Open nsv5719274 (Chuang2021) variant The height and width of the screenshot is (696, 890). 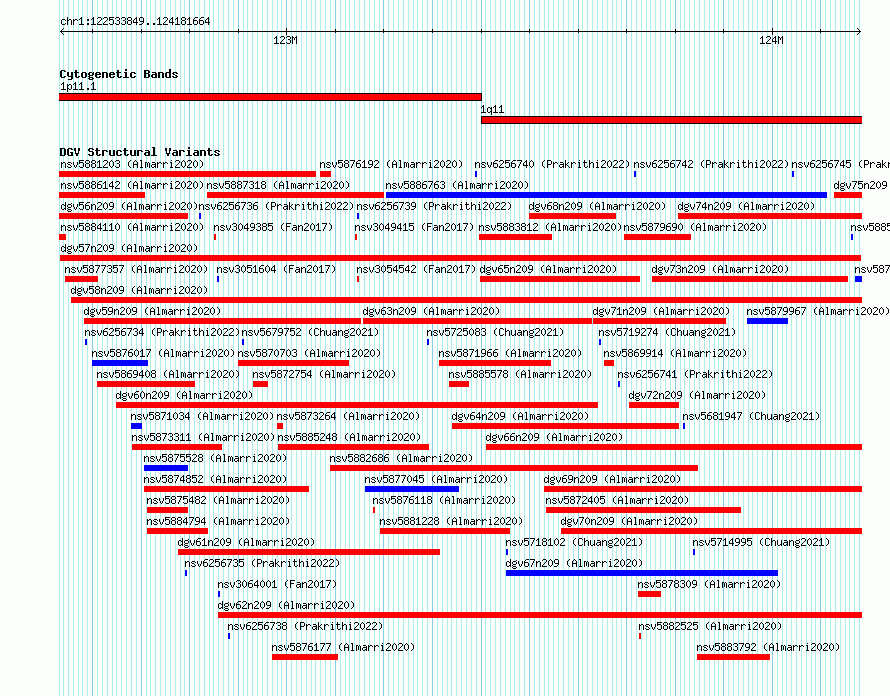667,332
